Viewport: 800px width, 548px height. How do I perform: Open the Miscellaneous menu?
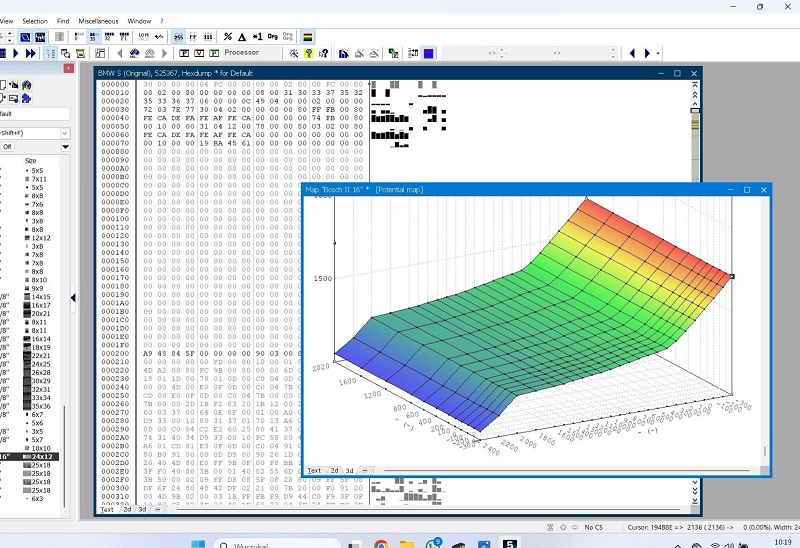pyautogui.click(x=97, y=20)
